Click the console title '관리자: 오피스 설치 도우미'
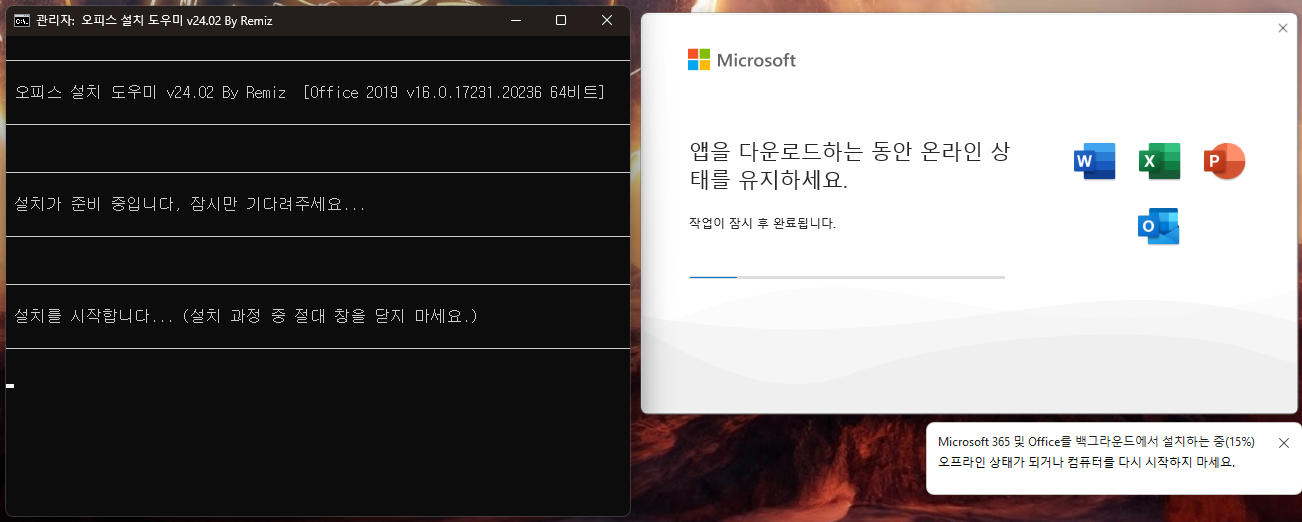 (x=109, y=20)
